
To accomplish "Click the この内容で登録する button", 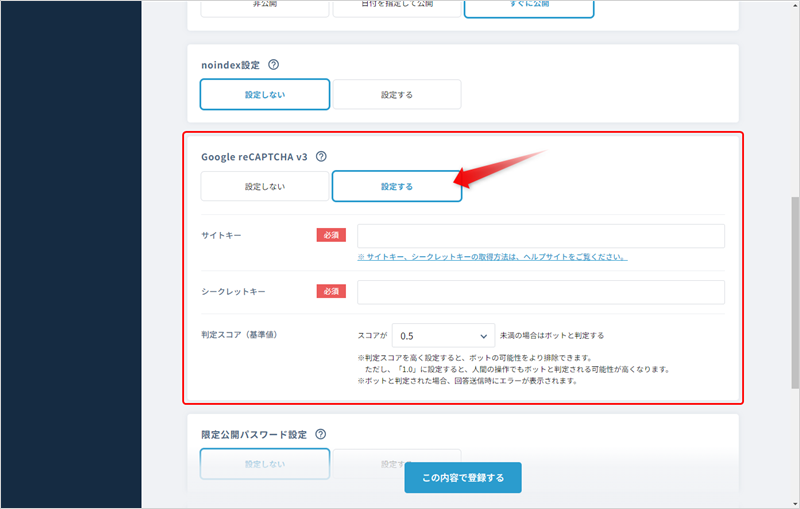I will tap(463, 478).
